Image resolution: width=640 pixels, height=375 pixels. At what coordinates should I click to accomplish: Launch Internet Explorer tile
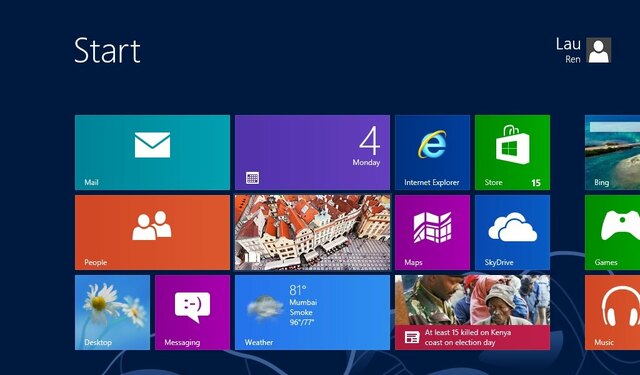click(x=432, y=152)
